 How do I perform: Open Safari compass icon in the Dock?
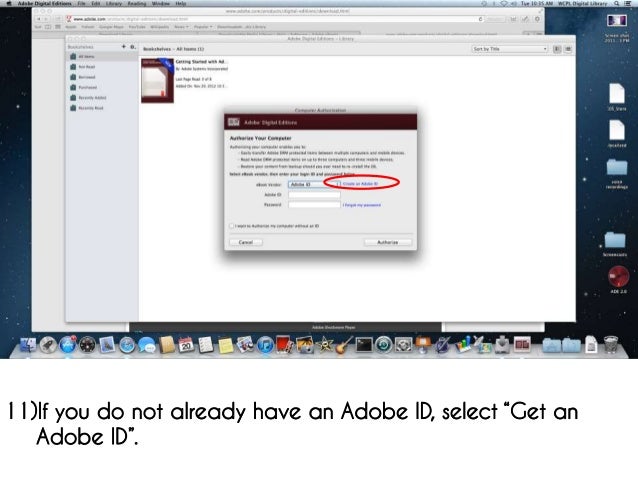(x=127, y=346)
